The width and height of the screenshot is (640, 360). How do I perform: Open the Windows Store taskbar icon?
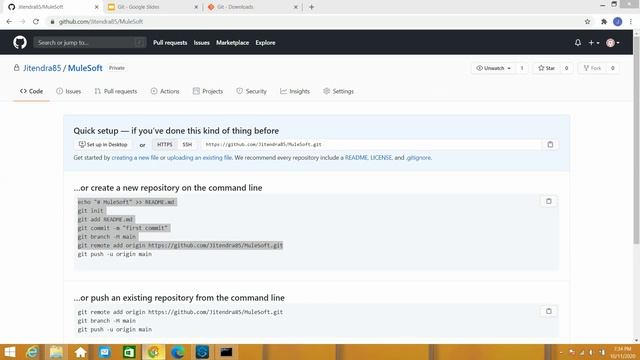pyautogui.click(x=129, y=352)
